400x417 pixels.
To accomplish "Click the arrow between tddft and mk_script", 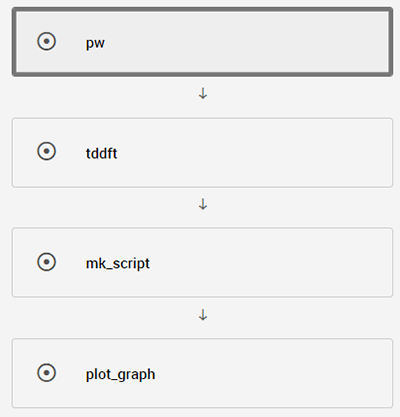I will 203,204.
